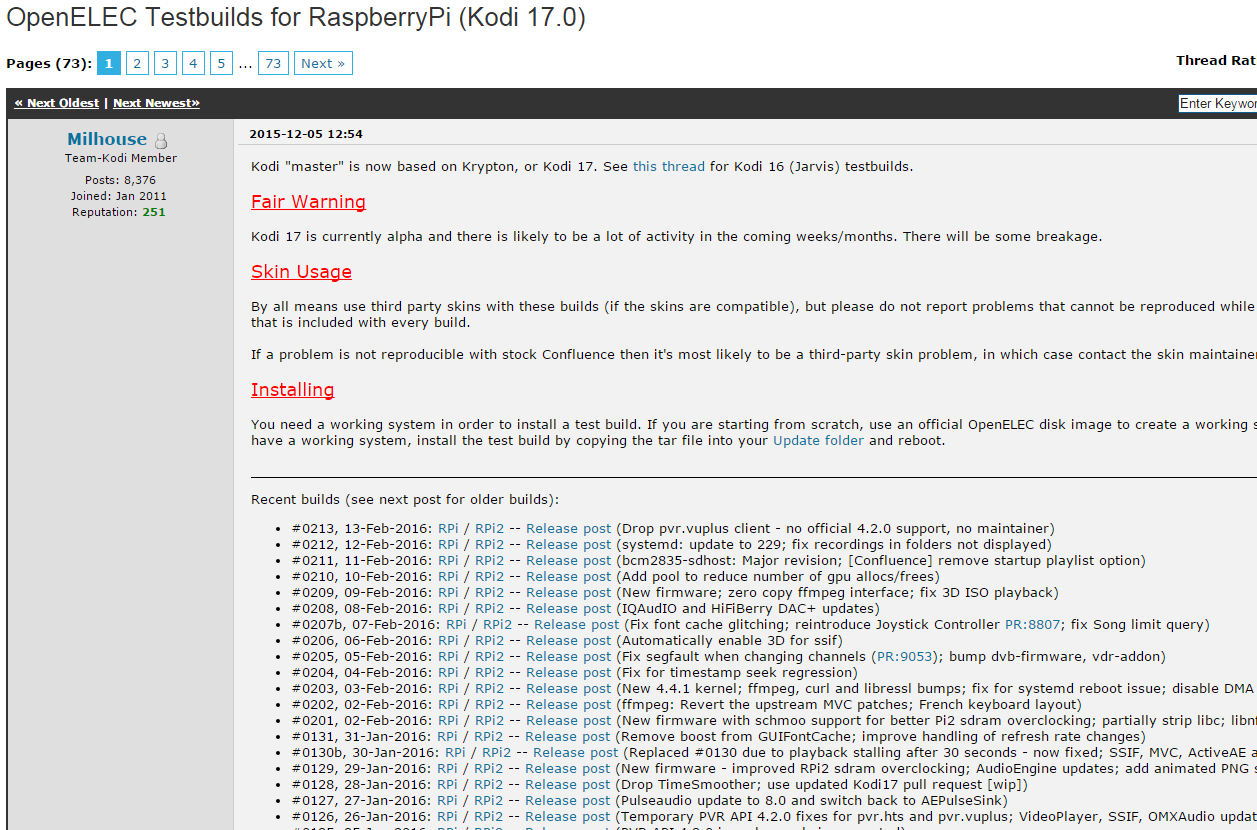Open Release post for build #0131
Viewport: 1257px width, 830px height.
[568, 736]
